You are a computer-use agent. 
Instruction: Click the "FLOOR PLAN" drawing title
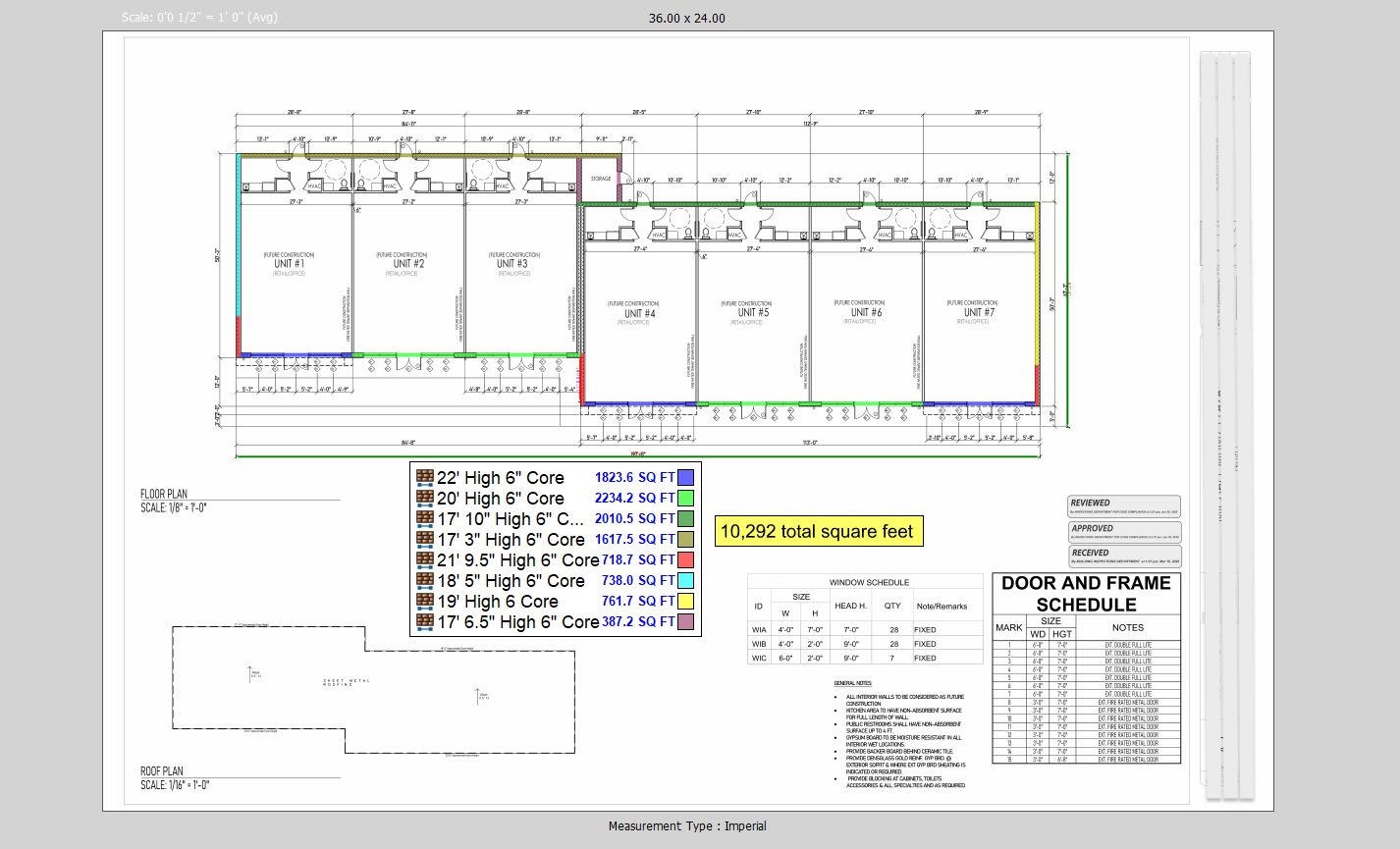click(x=164, y=494)
